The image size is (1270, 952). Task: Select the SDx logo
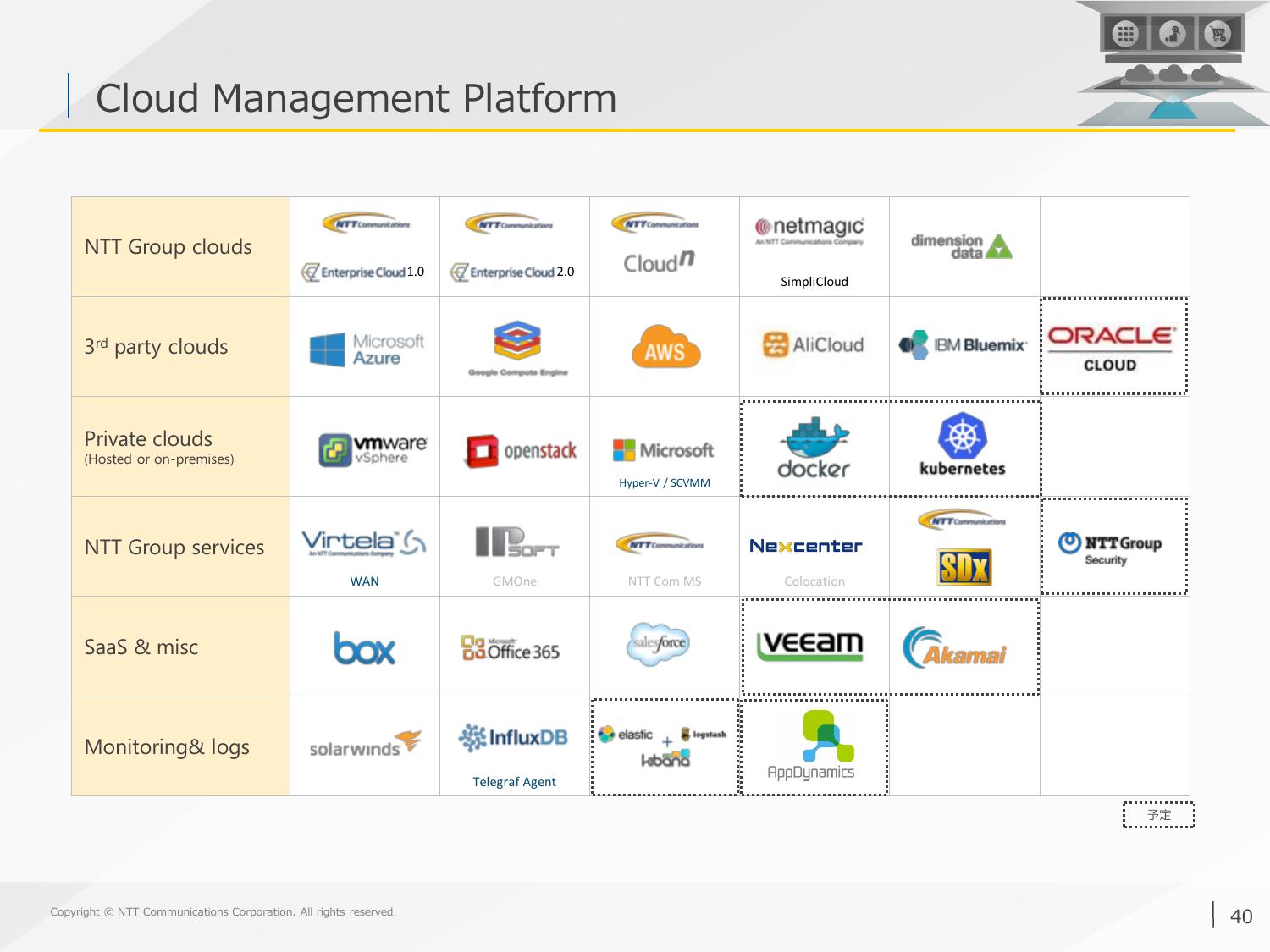(x=964, y=566)
